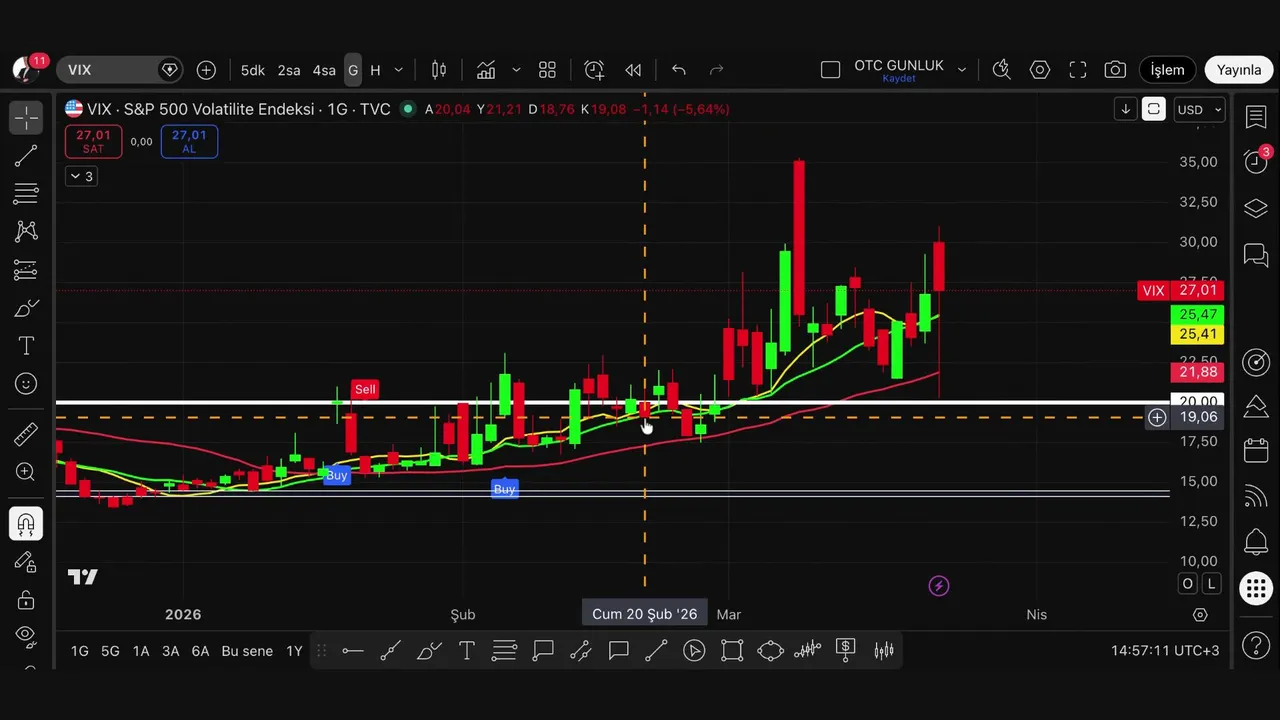The width and height of the screenshot is (1280, 720).
Task: Open the chat panel in right sidebar
Action: (x=1256, y=255)
